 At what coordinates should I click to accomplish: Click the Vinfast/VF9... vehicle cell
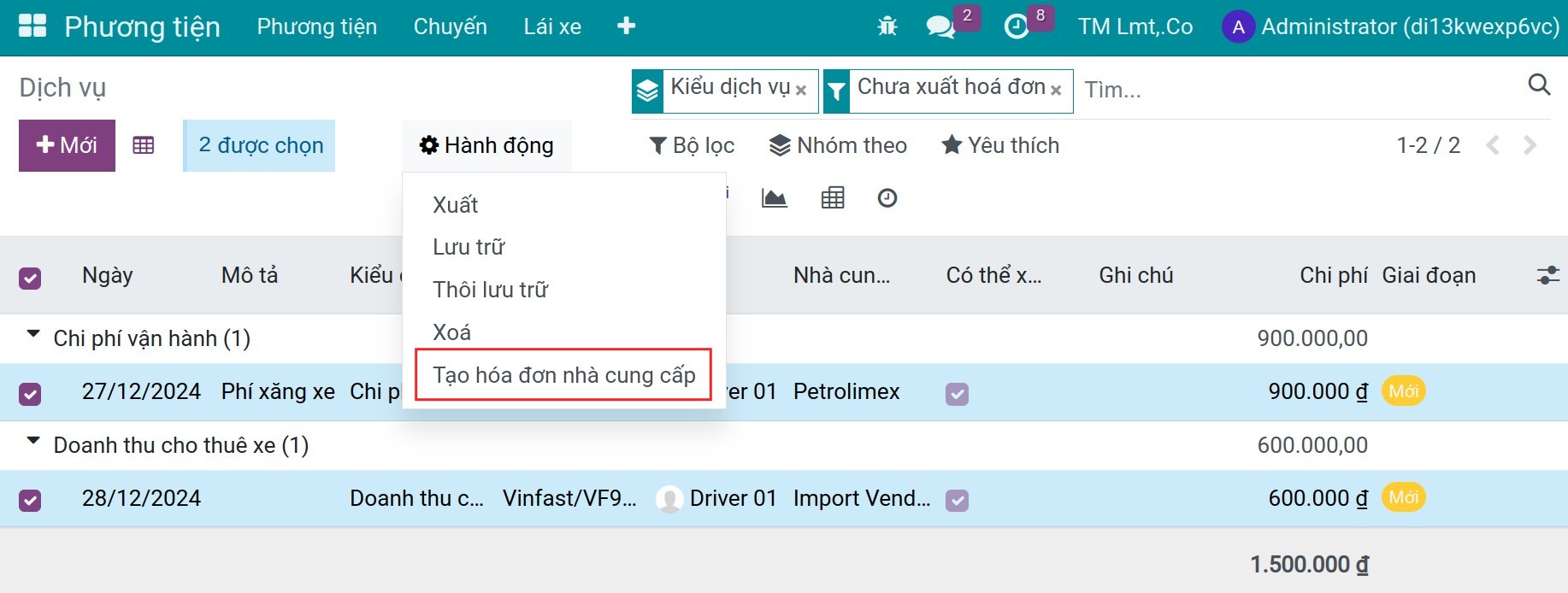tap(569, 498)
